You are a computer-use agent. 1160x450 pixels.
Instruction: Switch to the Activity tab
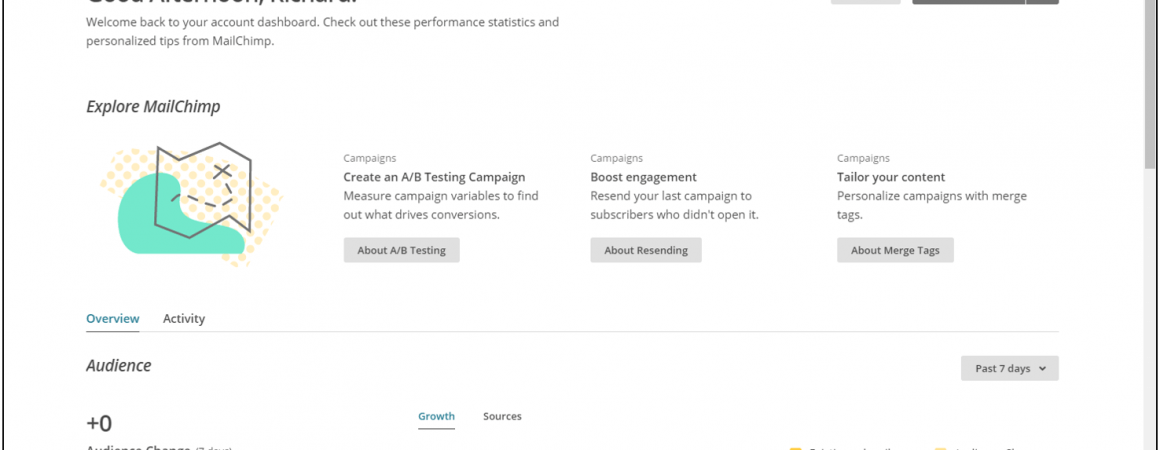pos(183,319)
